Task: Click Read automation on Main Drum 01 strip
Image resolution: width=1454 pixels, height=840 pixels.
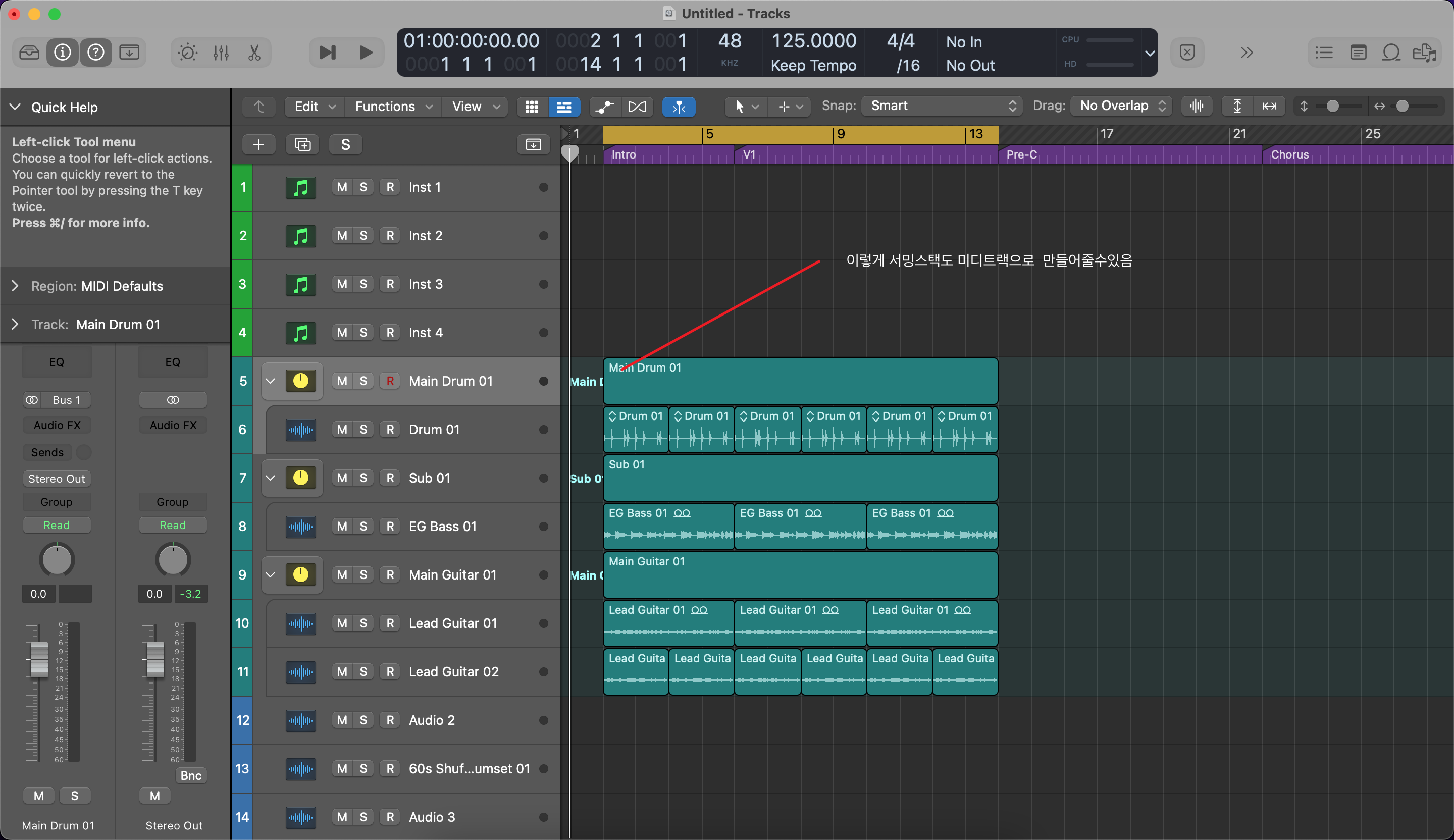Action: (57, 526)
